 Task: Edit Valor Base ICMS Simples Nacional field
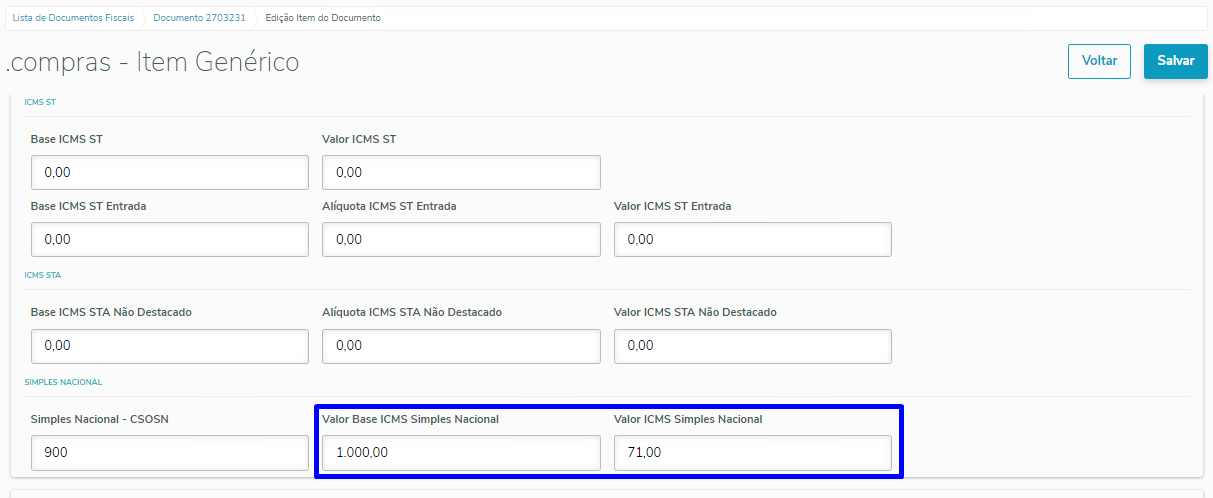click(461, 453)
